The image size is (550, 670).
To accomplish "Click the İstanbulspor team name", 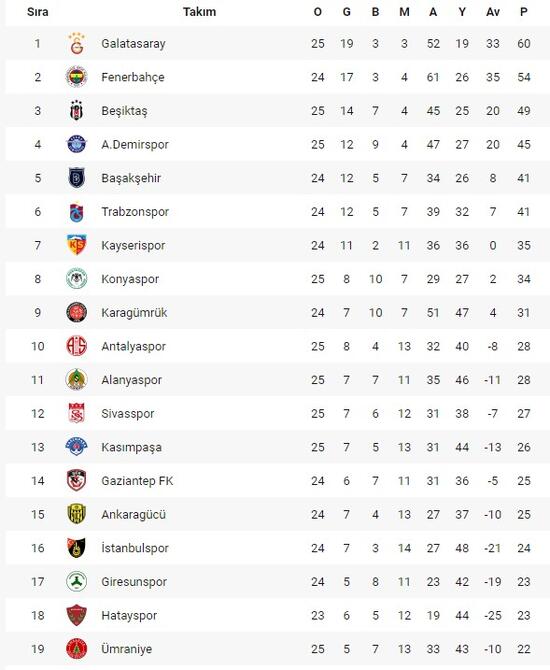I will pyautogui.click(x=135, y=548).
